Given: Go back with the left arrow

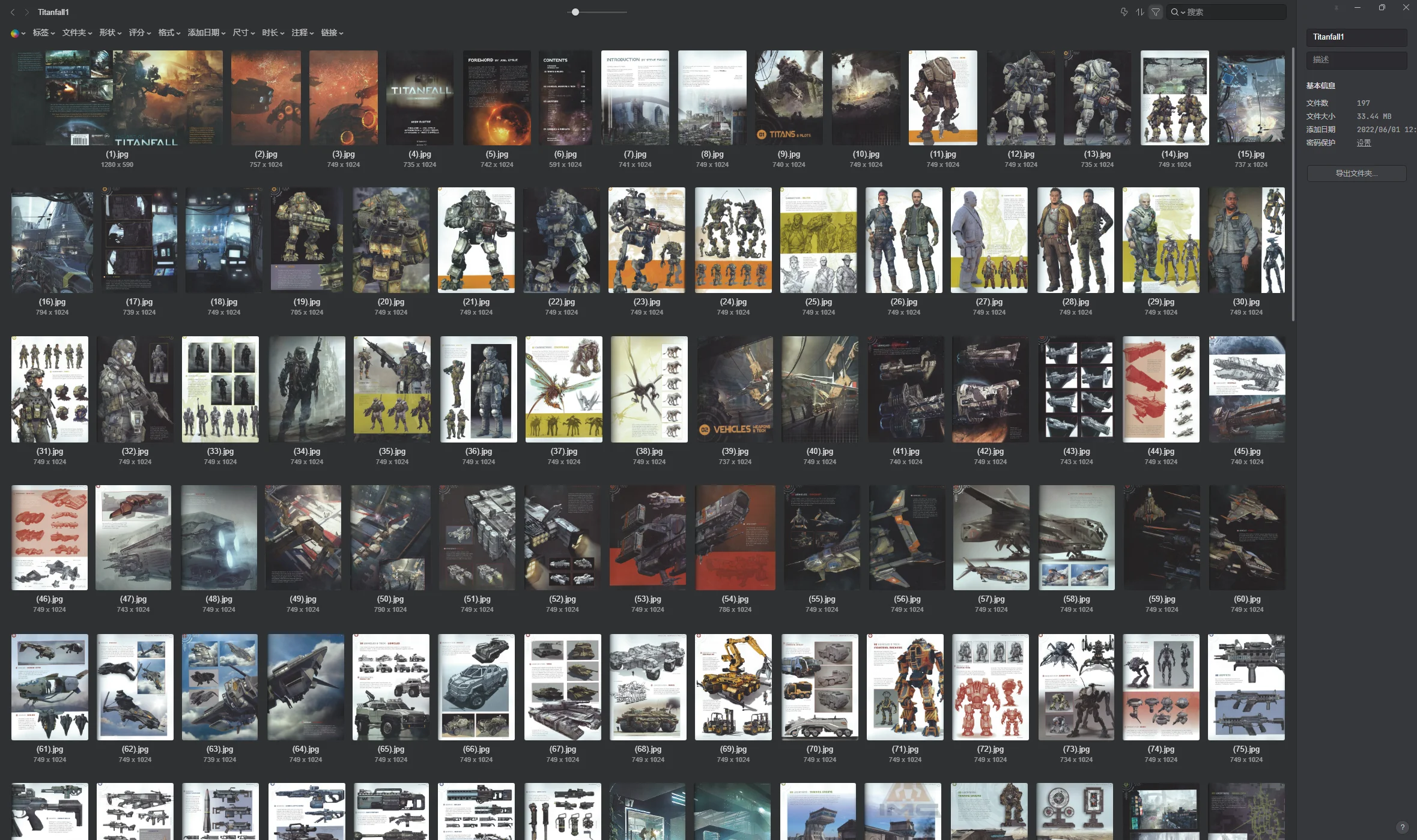Looking at the screenshot, I should click(x=13, y=12).
